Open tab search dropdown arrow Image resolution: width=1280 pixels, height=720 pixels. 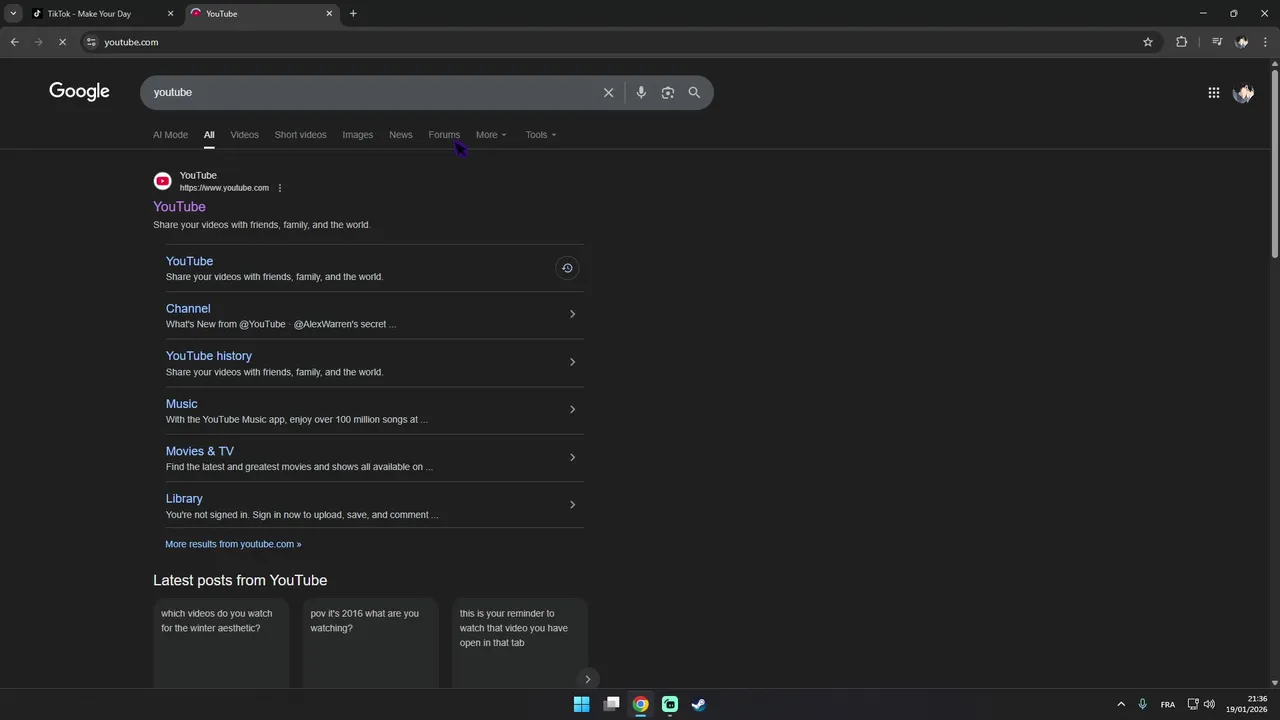pos(13,14)
